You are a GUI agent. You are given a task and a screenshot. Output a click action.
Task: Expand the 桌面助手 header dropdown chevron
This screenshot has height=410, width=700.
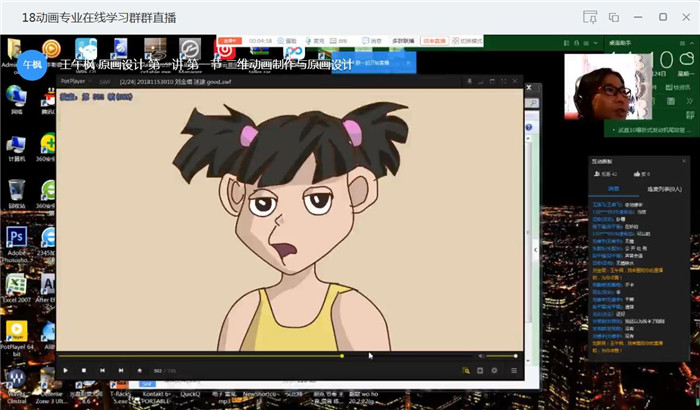[596, 43]
